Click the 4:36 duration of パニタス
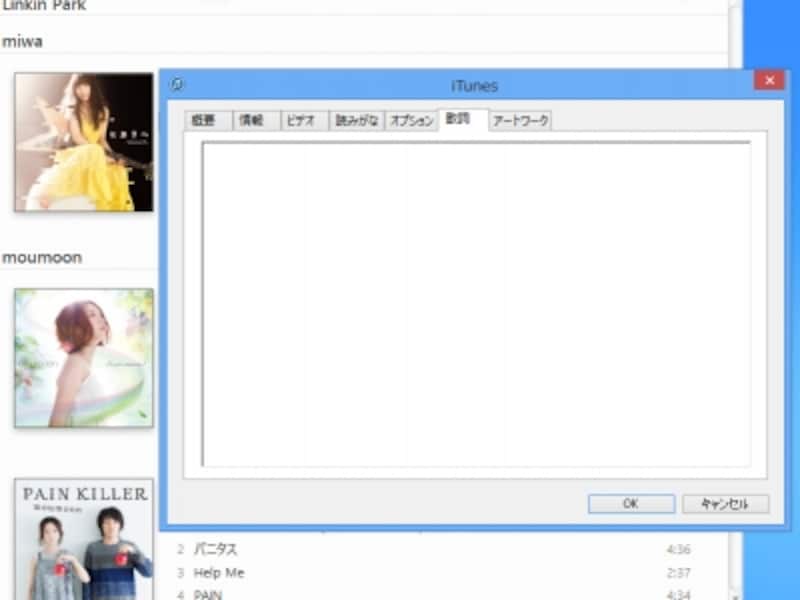The width and height of the screenshot is (800, 600). [x=679, y=549]
